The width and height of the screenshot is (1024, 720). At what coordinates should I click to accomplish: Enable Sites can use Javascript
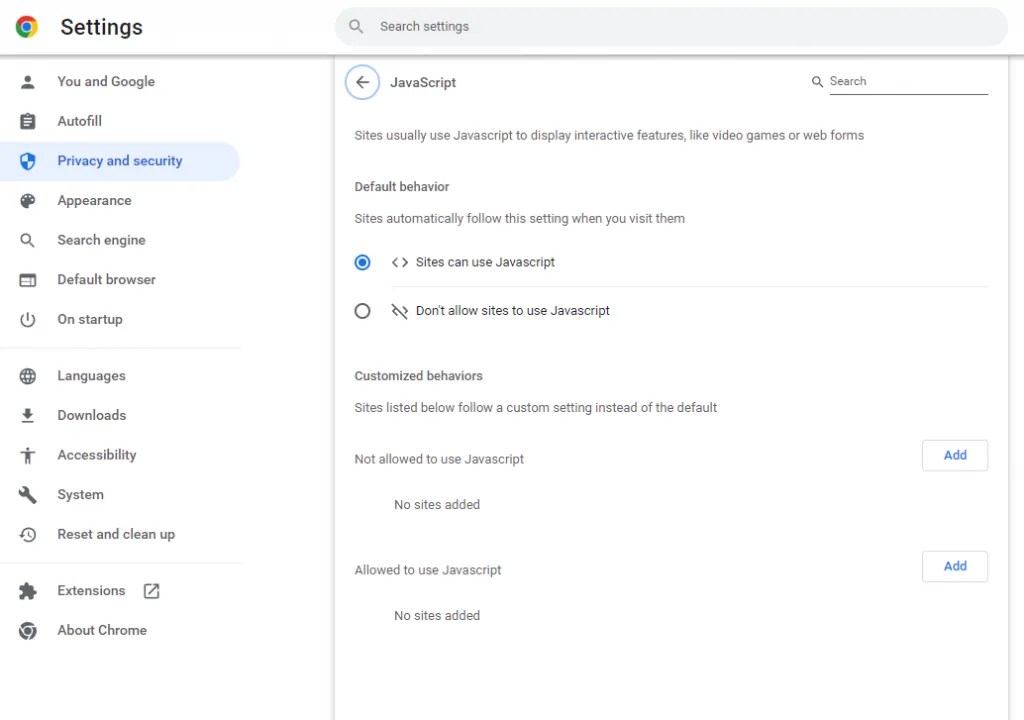(362, 262)
